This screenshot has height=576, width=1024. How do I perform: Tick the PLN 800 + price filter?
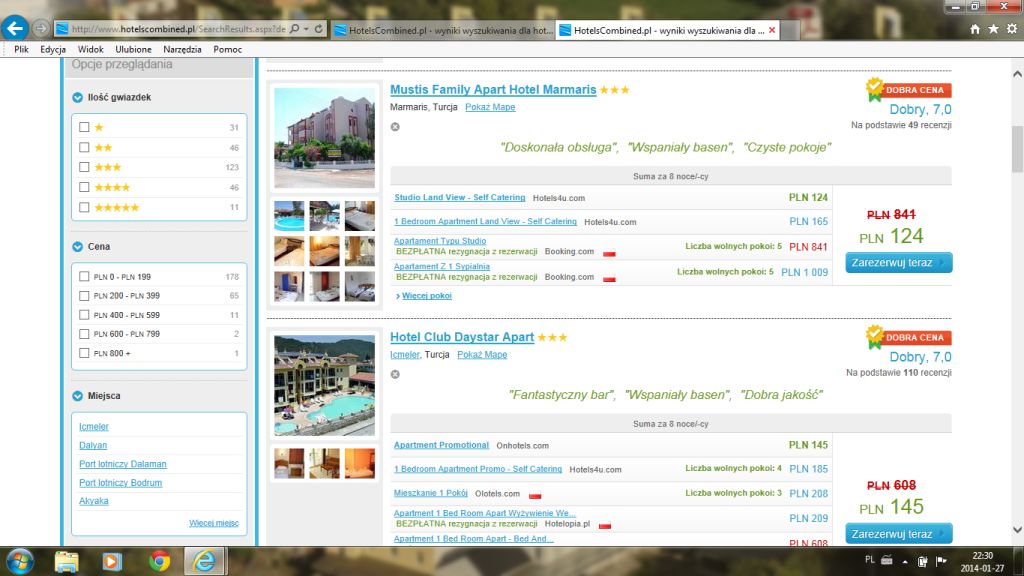[x=84, y=353]
